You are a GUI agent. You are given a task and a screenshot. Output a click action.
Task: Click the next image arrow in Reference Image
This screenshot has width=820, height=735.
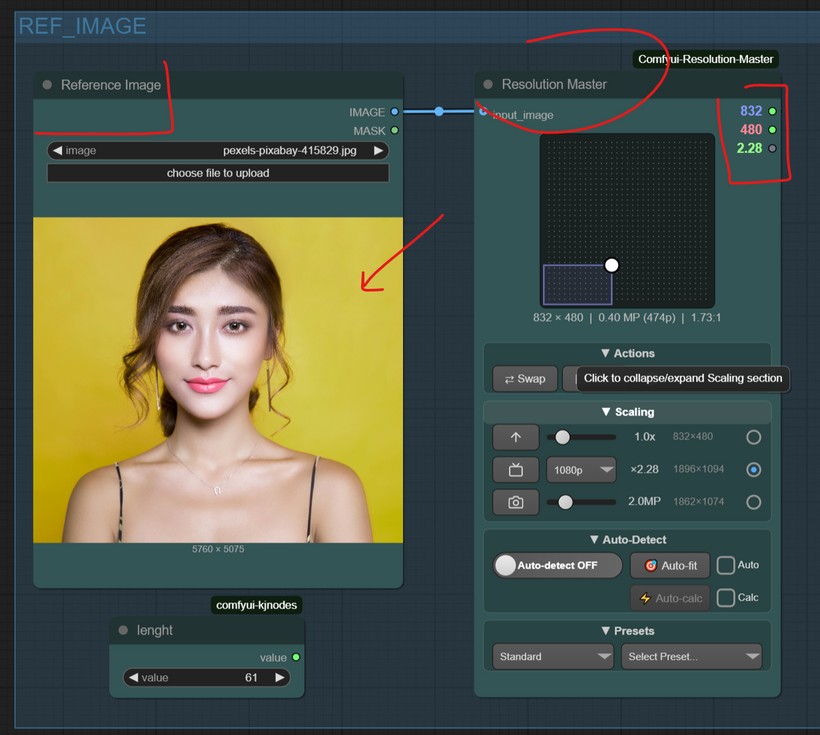pos(378,151)
